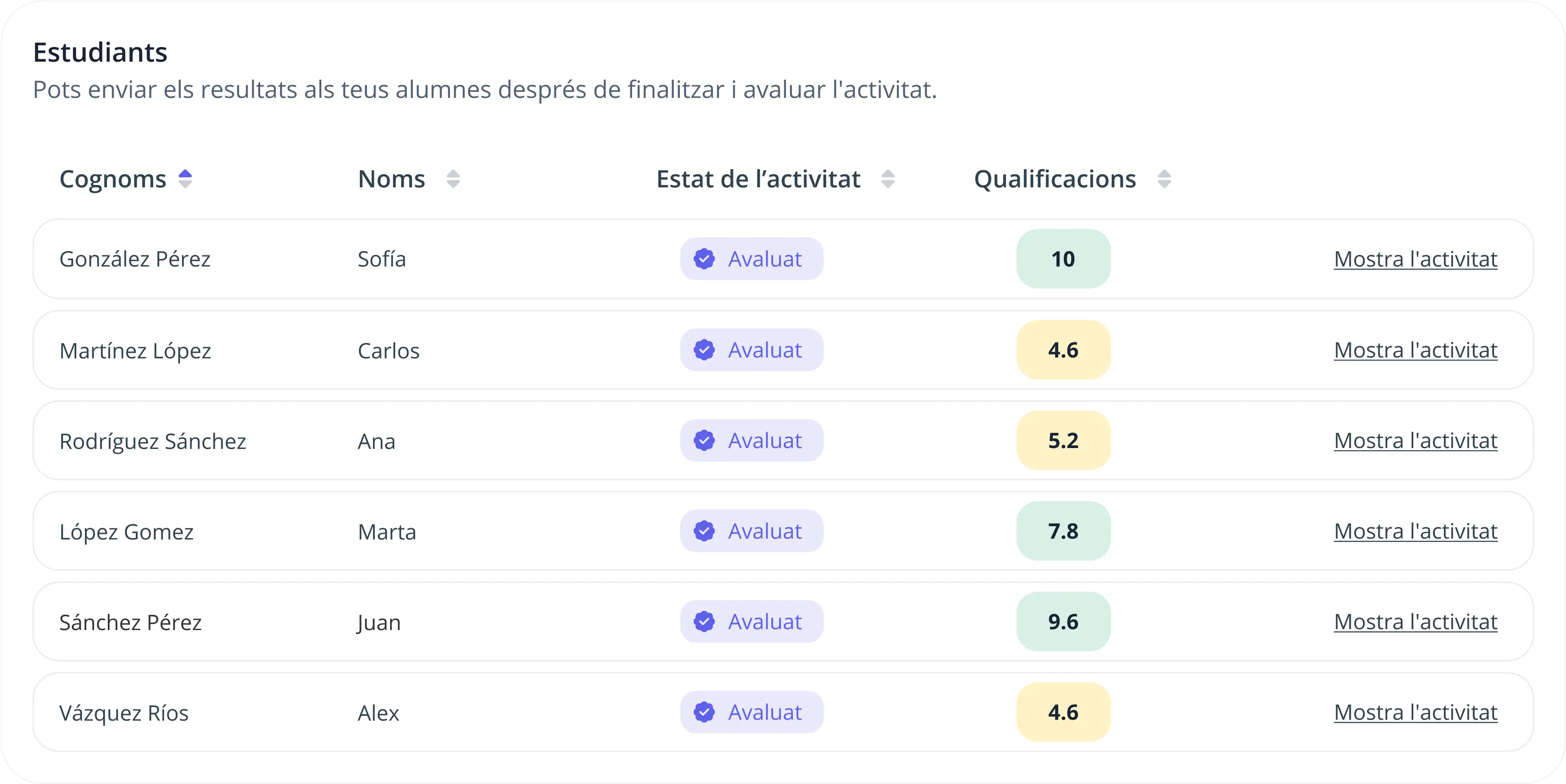
Task: Click Carlos's Avaluat checkmark badge icon
Action: [x=704, y=350]
